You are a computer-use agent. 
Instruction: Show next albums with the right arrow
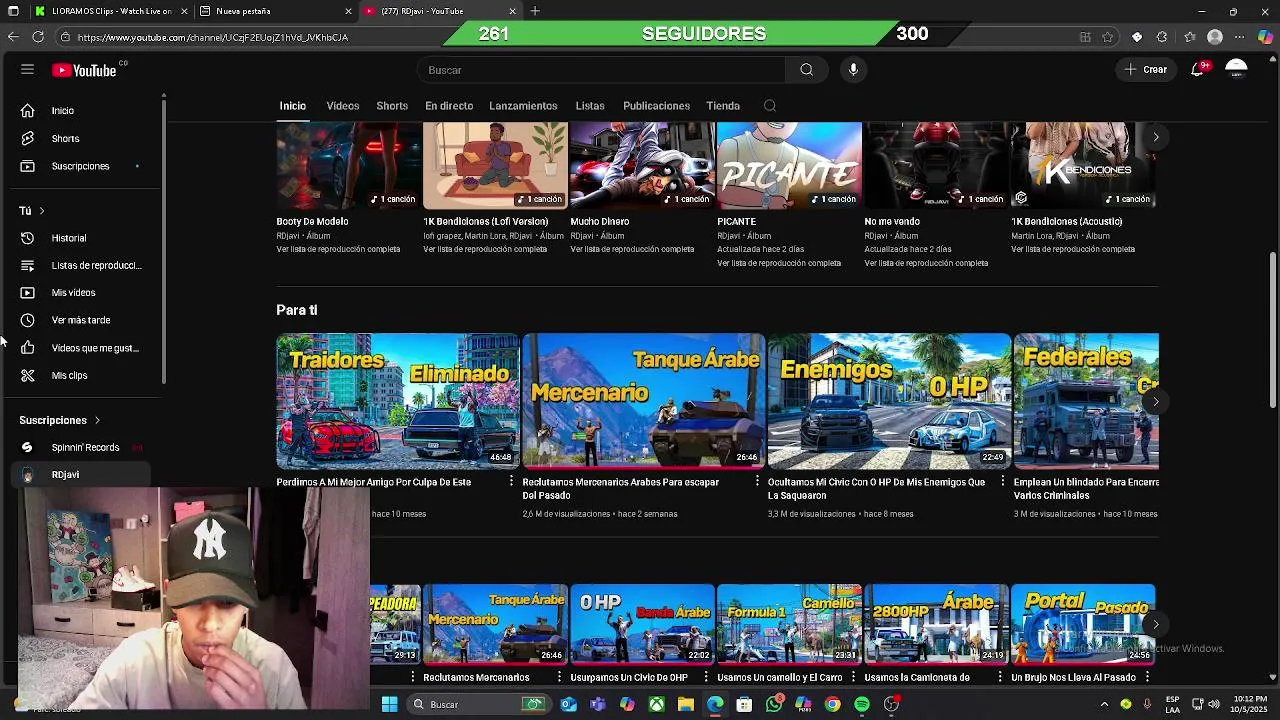click(1155, 137)
